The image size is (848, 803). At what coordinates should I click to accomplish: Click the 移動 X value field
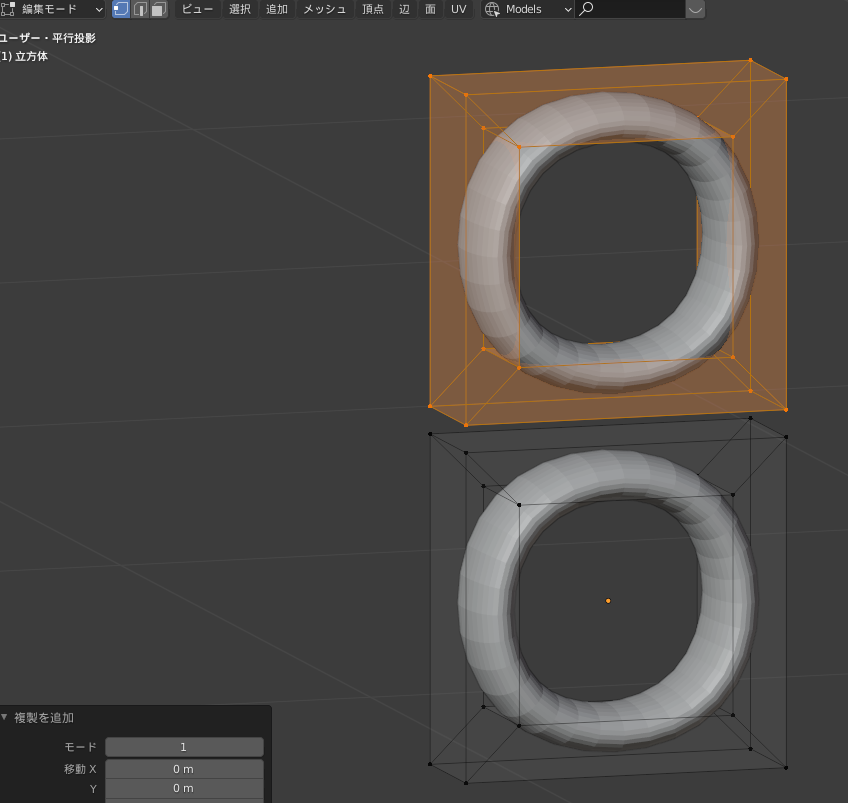[x=184, y=769]
